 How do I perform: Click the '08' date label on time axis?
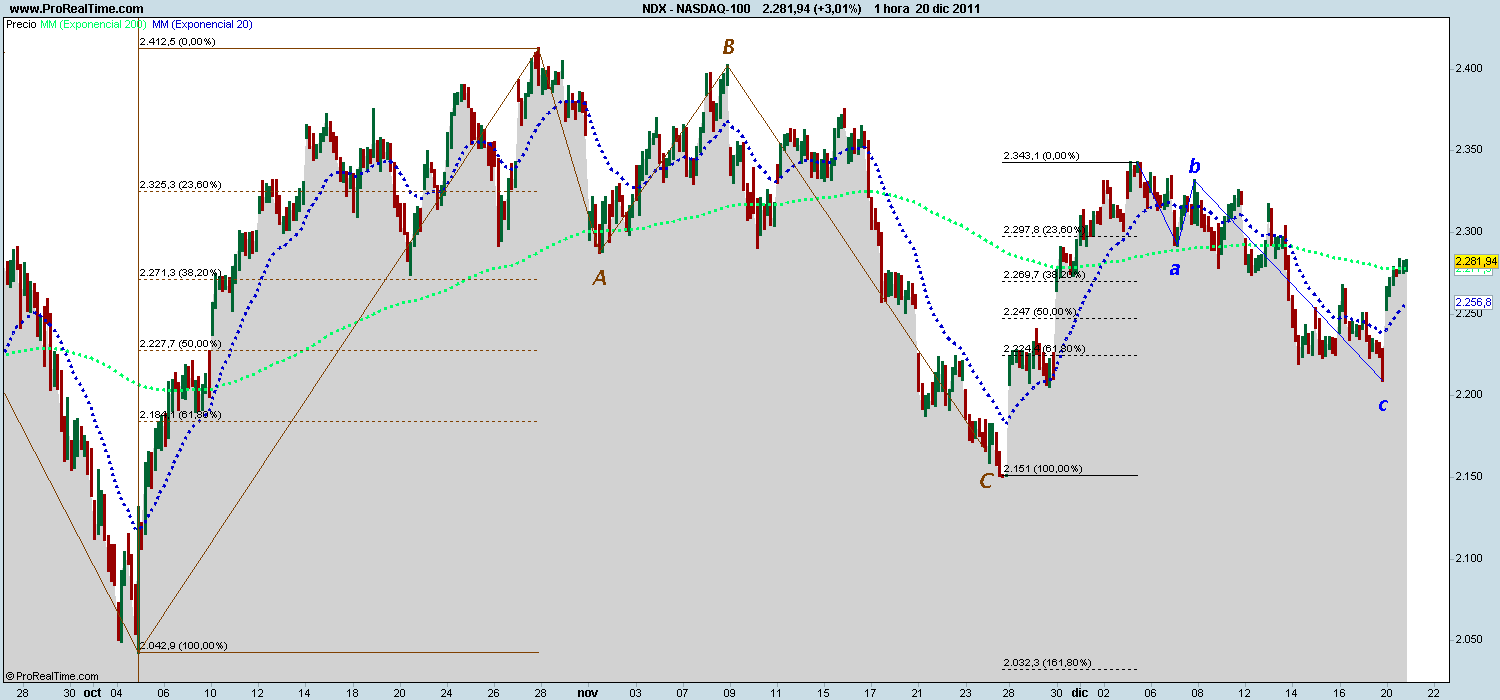click(x=1197, y=691)
